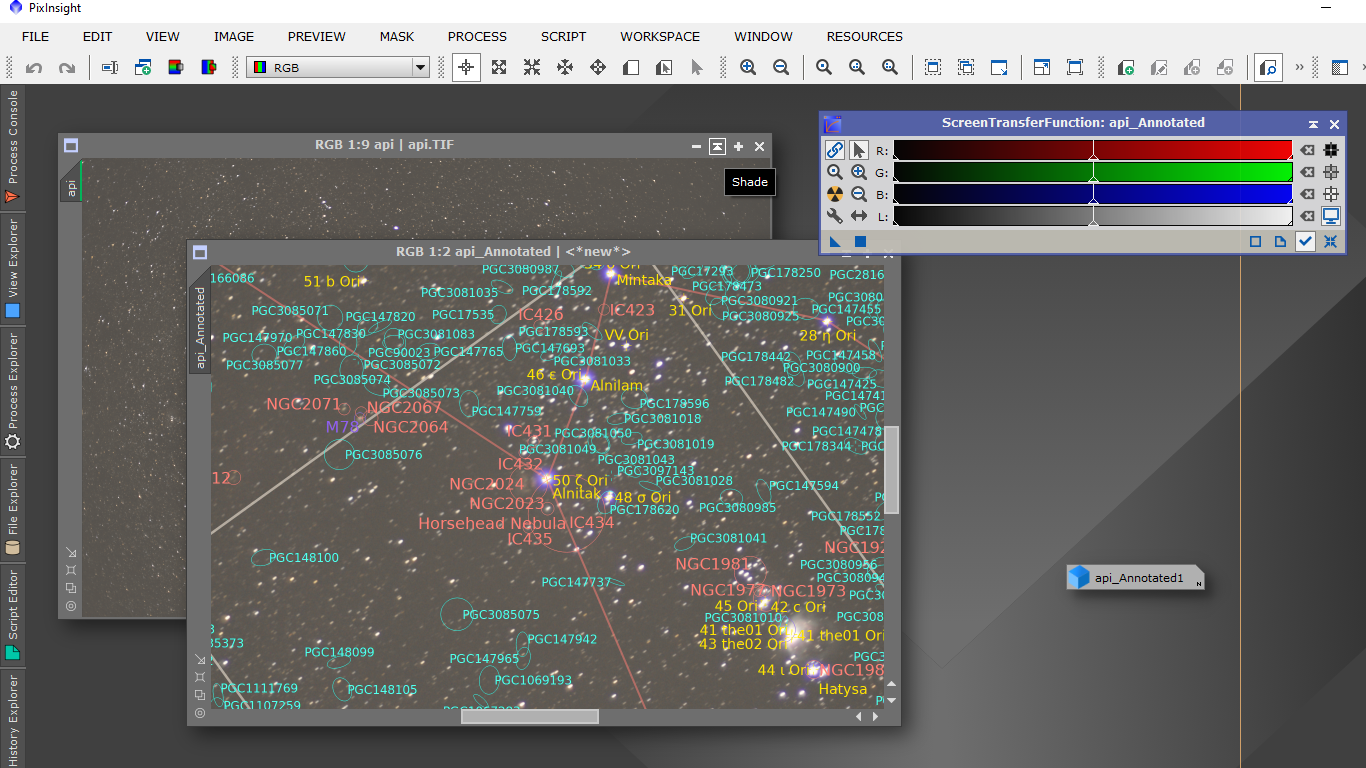Toggle Track View checkmark in STF
1366x768 pixels.
(1305, 241)
